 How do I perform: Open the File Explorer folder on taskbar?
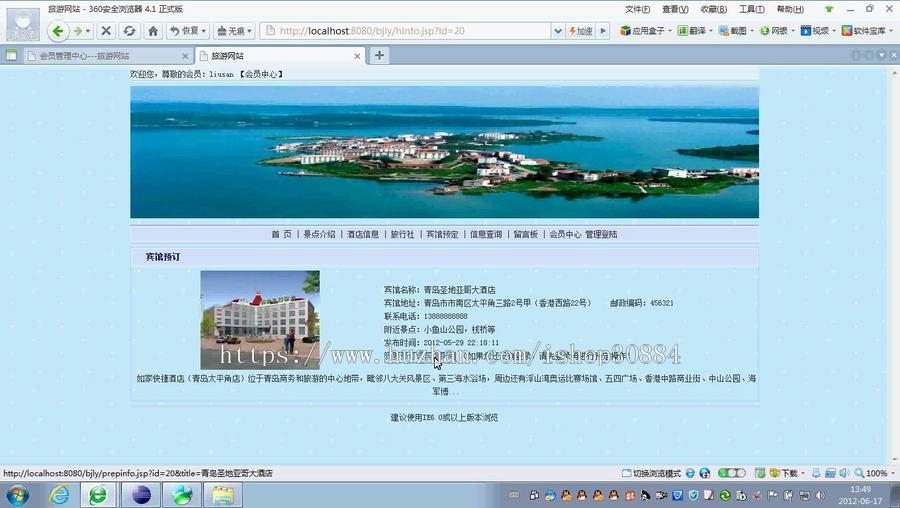tap(222, 495)
